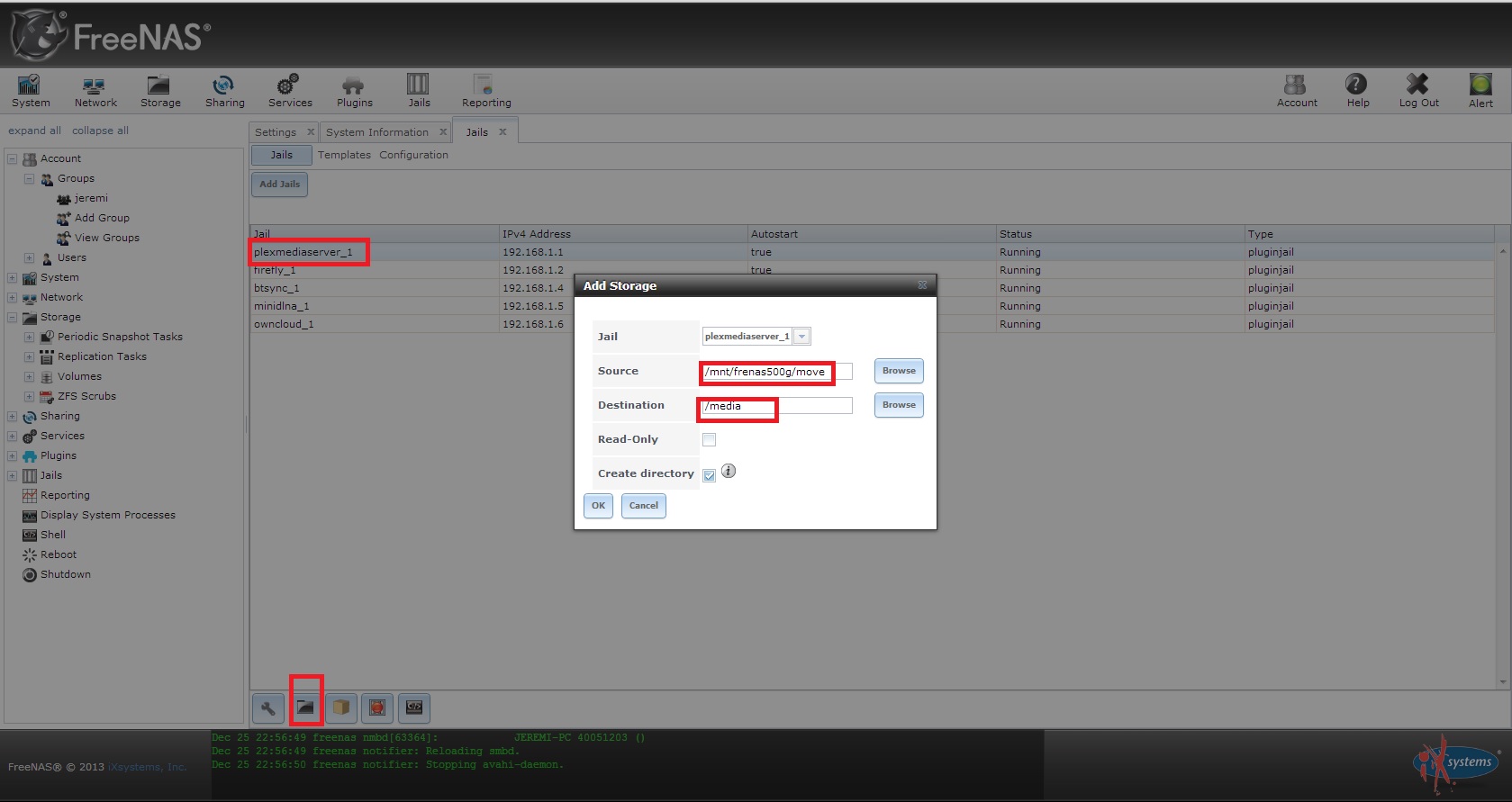Close the System Information tab
This screenshot has width=1512, height=802.
pos(443,132)
